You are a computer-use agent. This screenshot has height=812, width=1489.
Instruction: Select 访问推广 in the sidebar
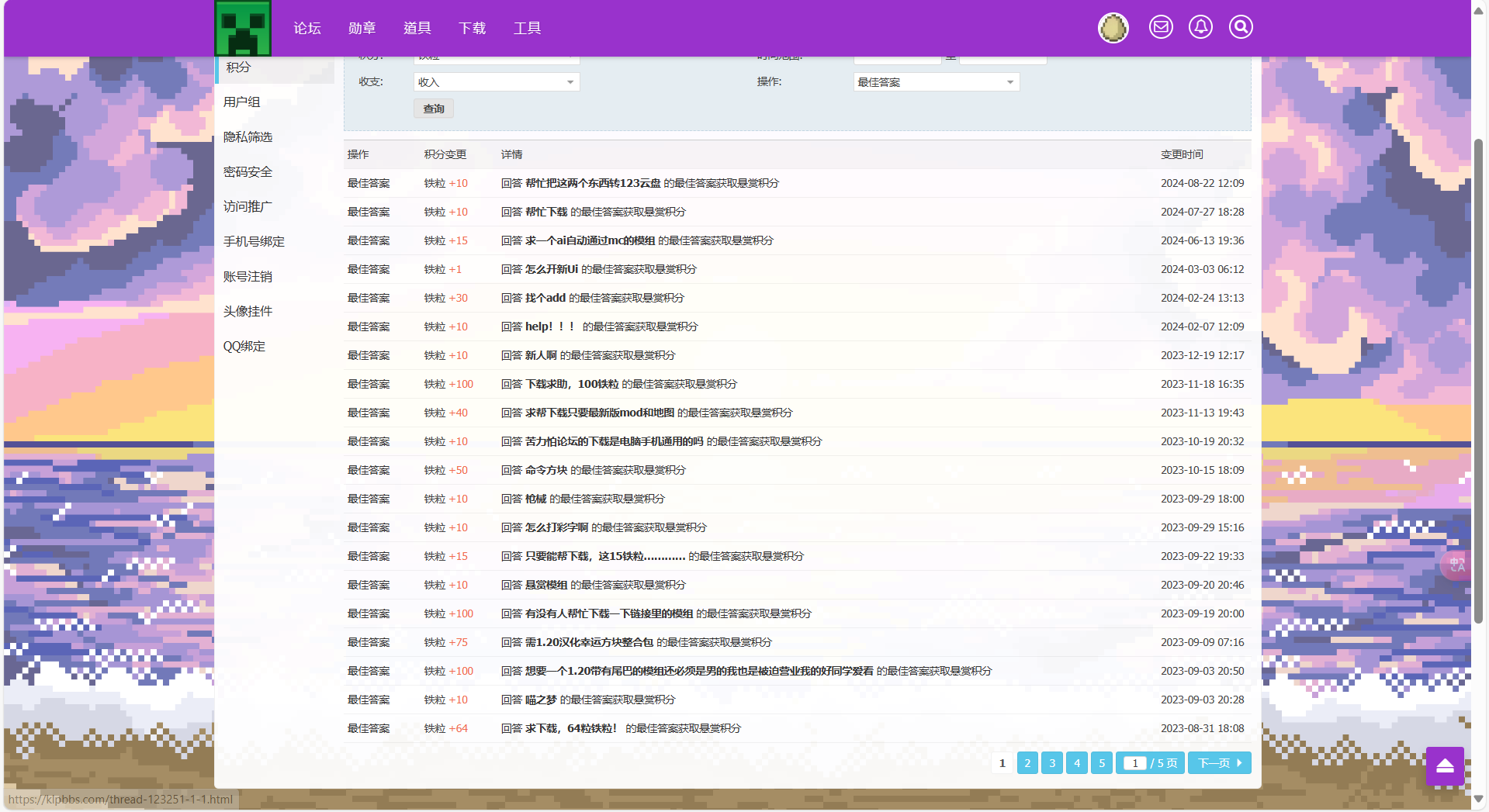[x=248, y=207]
